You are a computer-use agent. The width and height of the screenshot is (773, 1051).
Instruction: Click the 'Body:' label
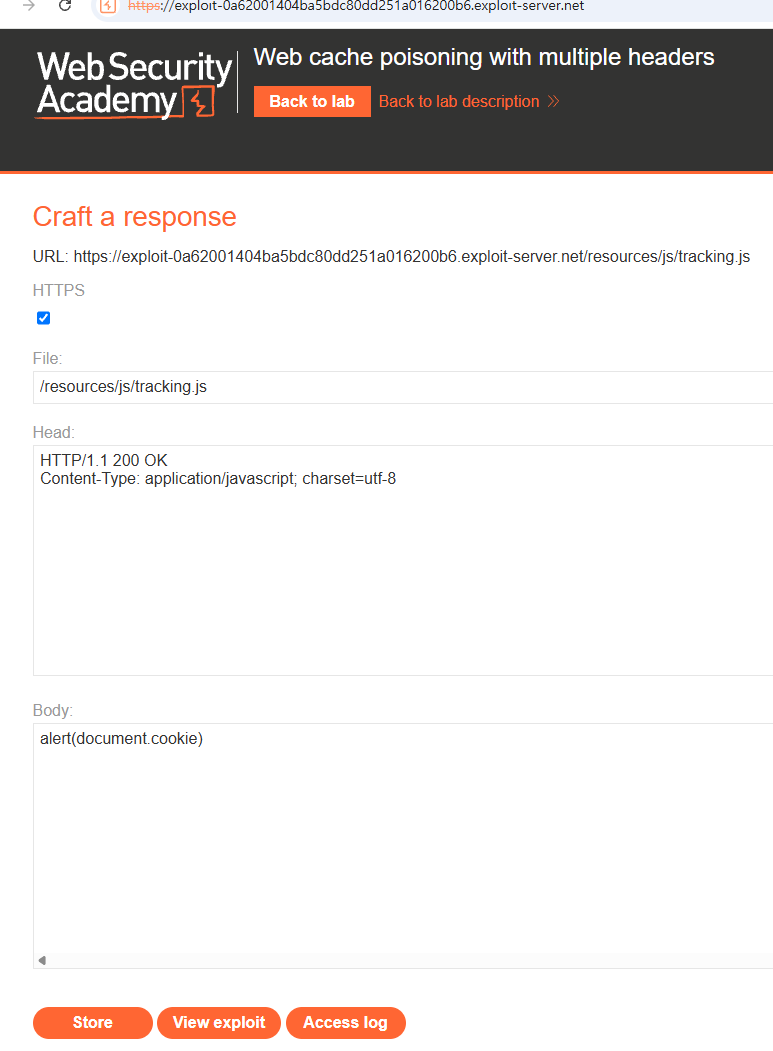[53, 710]
